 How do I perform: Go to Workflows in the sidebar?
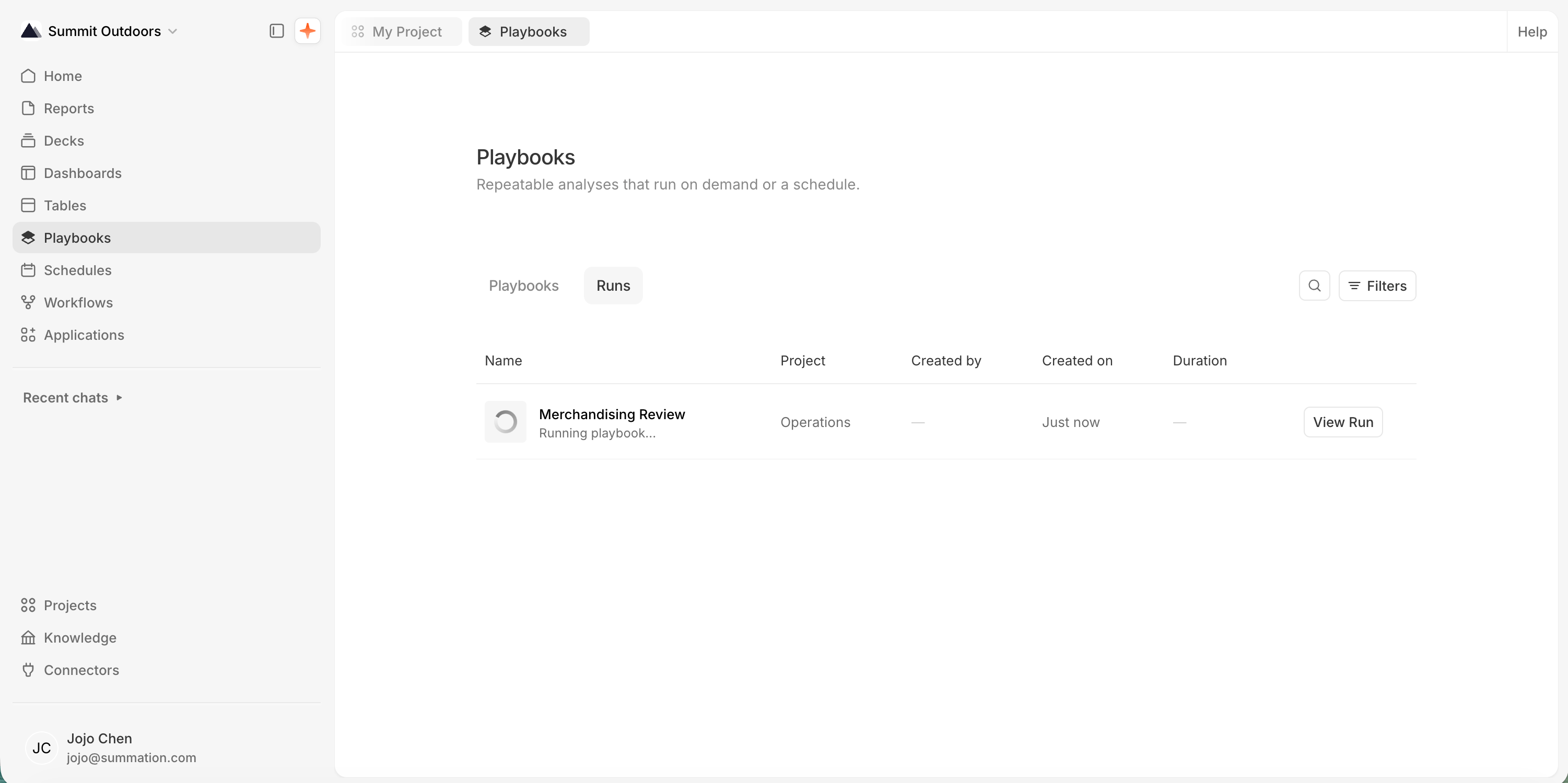click(x=166, y=302)
